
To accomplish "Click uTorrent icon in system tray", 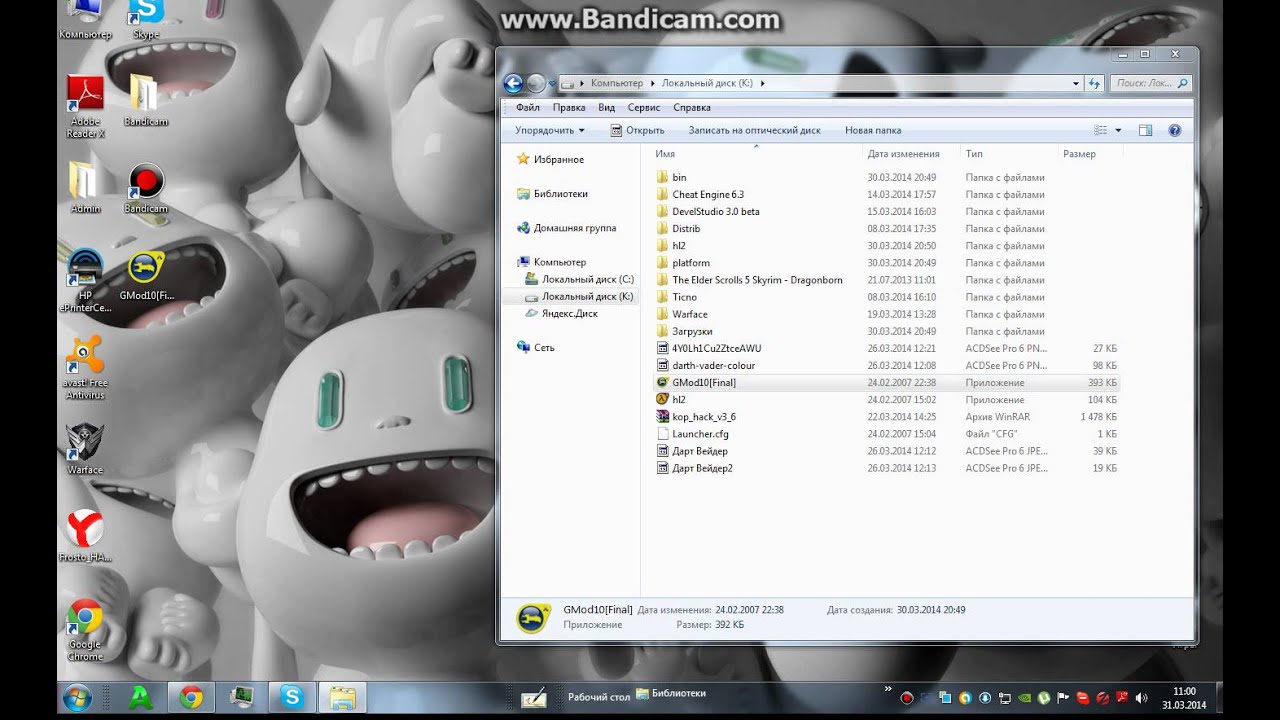I will [x=1043, y=698].
